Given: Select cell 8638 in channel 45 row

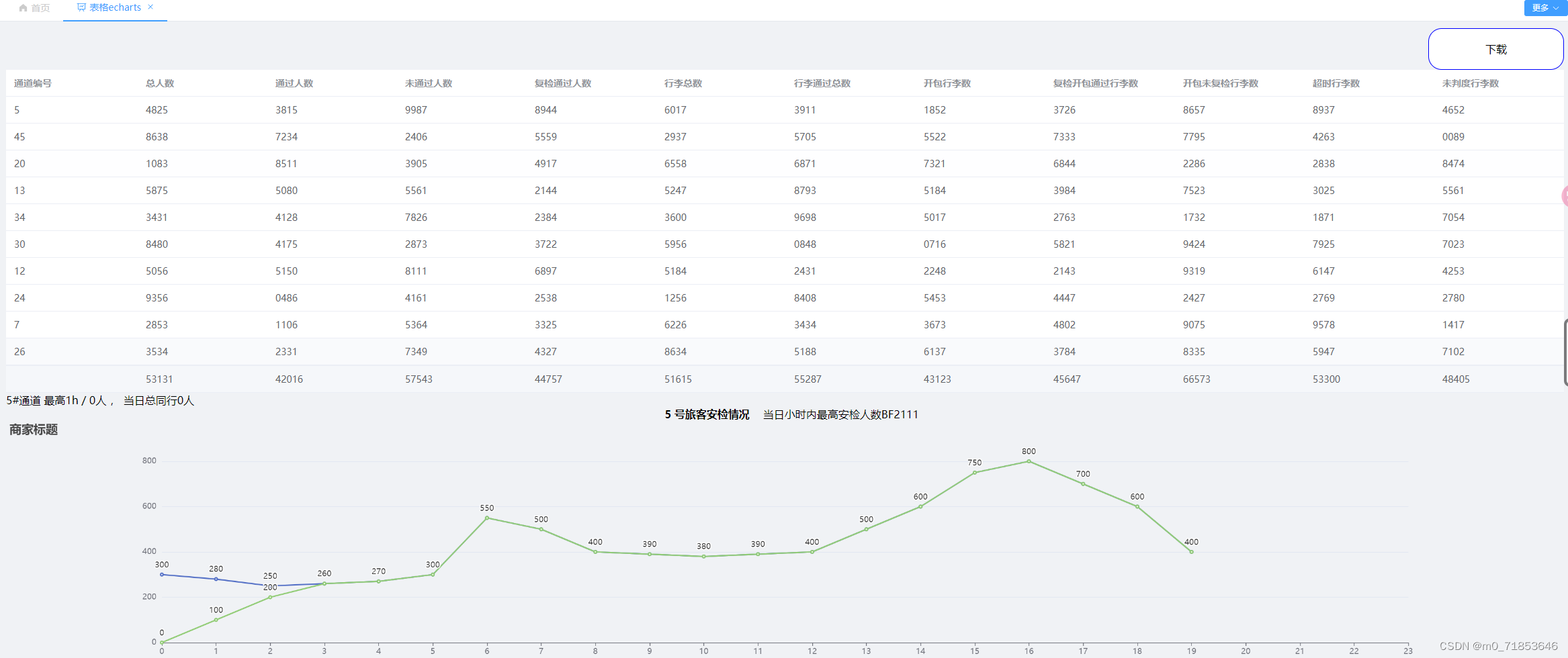Looking at the screenshot, I should point(157,137).
